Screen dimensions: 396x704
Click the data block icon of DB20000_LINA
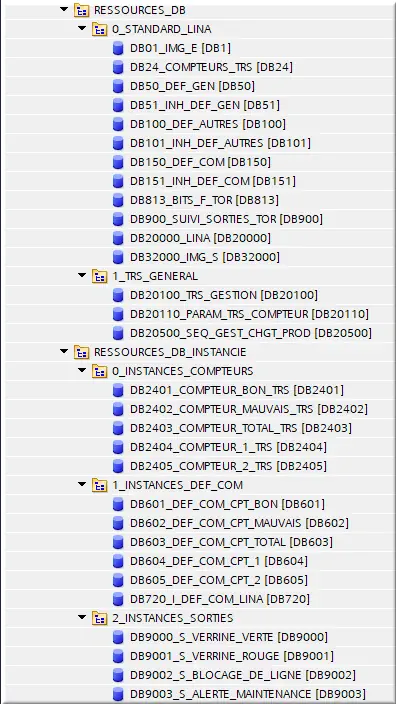[118, 238]
